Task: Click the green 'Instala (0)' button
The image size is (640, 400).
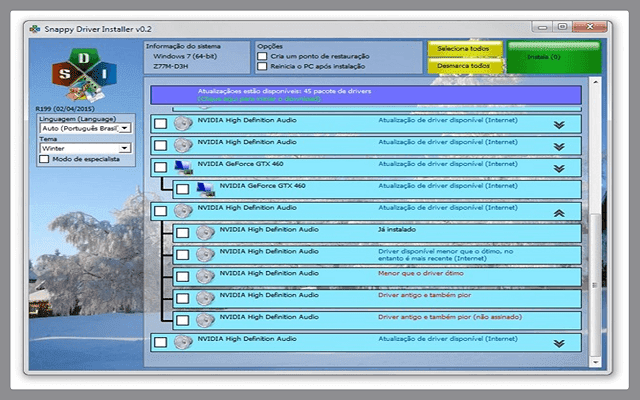Action: coord(553,57)
